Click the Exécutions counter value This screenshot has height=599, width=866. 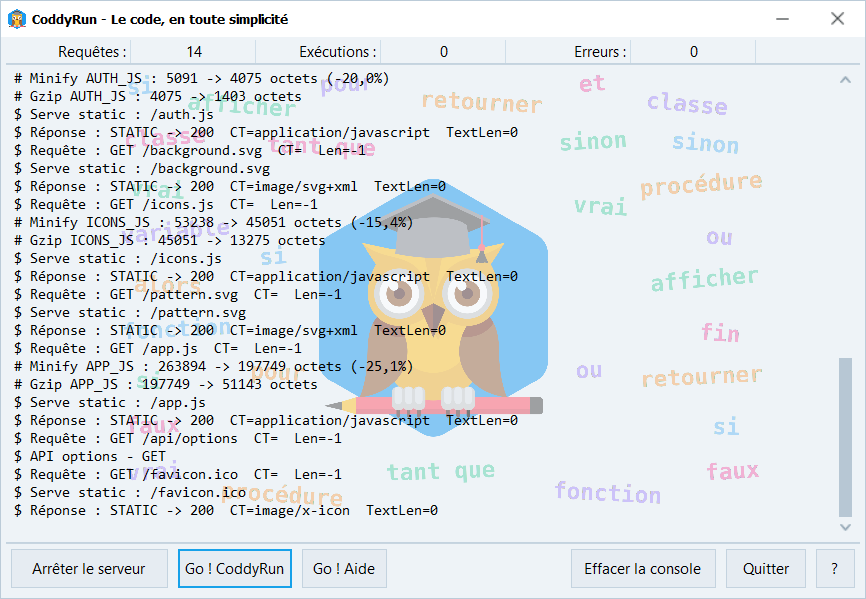point(443,52)
